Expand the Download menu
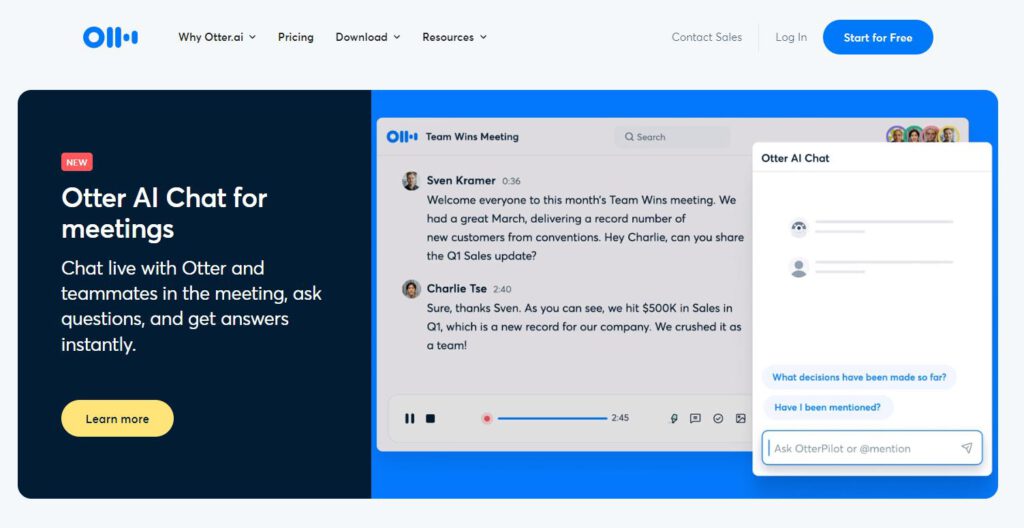The image size is (1024, 528). (x=368, y=37)
